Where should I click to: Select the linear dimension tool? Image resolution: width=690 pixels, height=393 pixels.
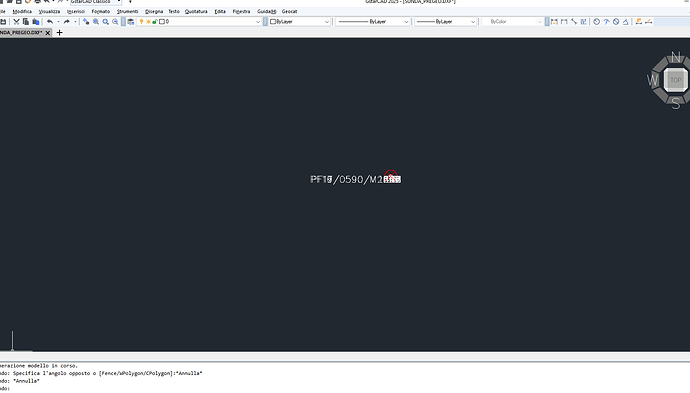[x=554, y=22]
